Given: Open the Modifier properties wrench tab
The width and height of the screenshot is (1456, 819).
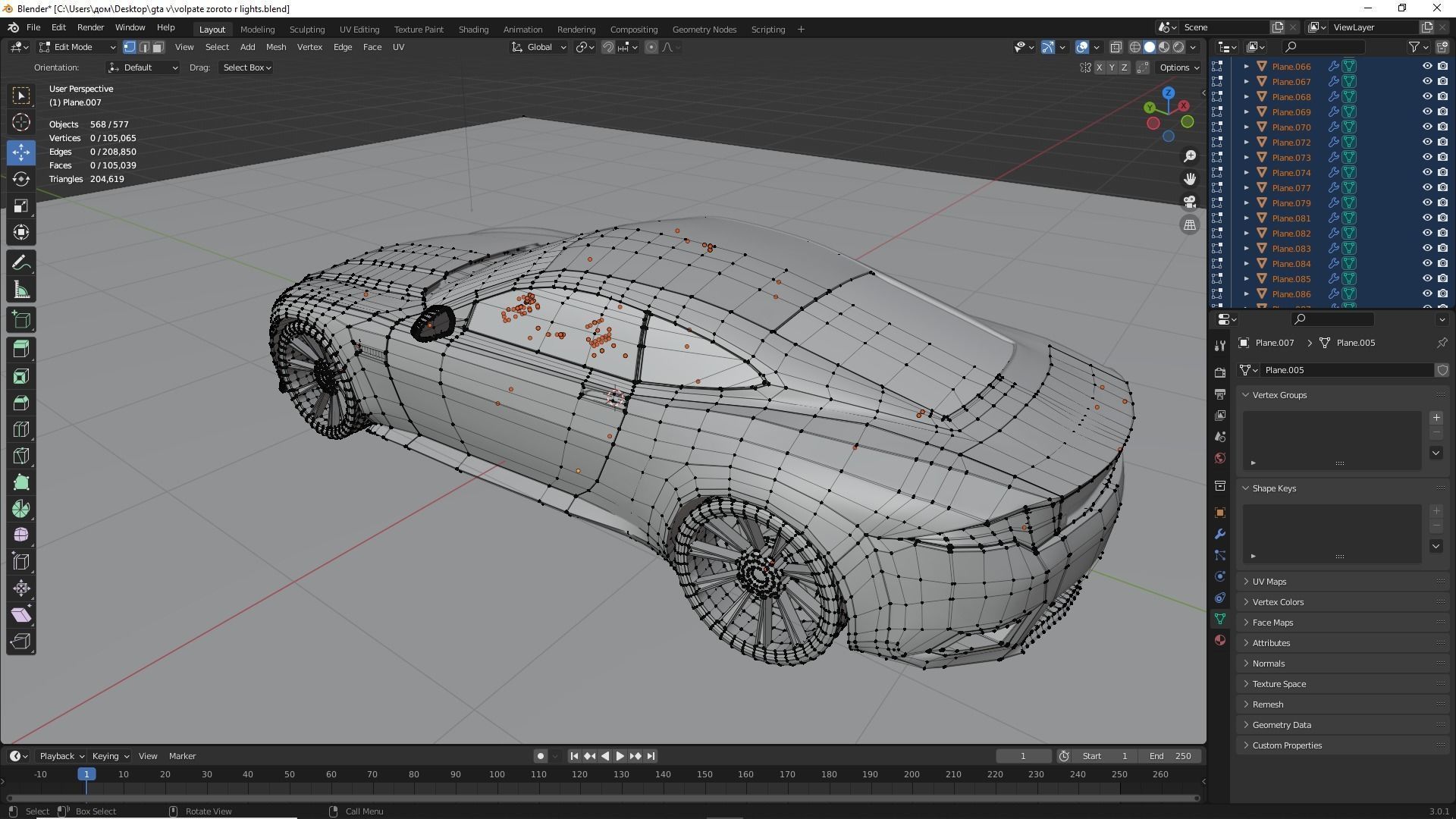Looking at the screenshot, I should coord(1220,534).
